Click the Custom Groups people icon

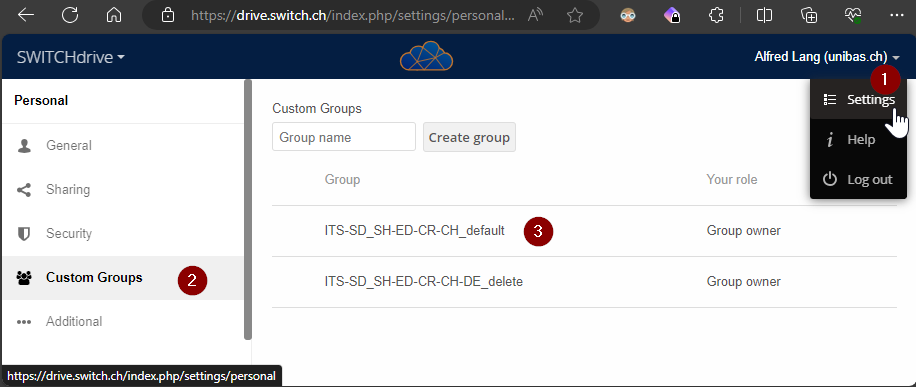(24, 278)
